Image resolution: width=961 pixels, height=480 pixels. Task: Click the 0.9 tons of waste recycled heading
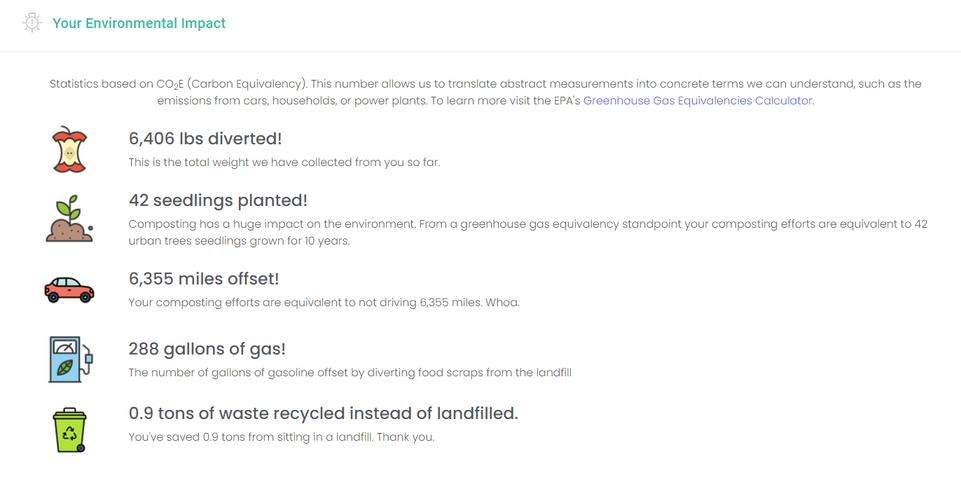click(x=323, y=413)
